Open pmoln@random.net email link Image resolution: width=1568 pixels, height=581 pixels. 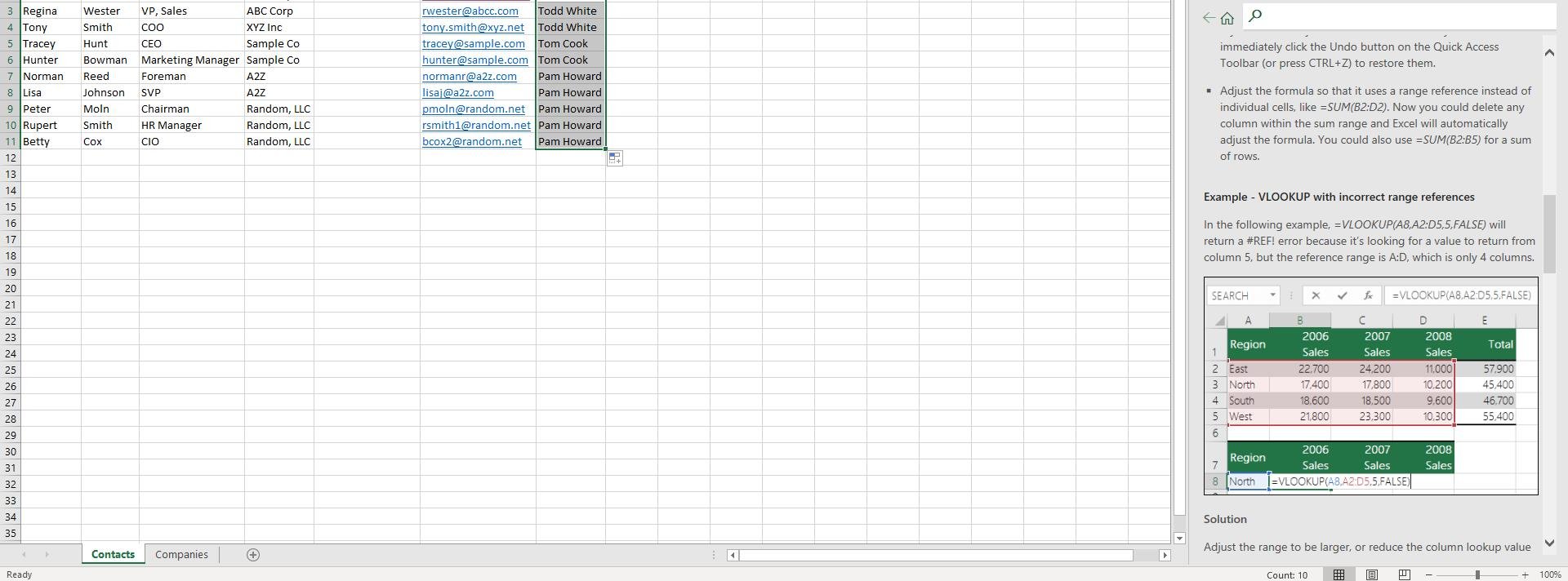(x=474, y=109)
